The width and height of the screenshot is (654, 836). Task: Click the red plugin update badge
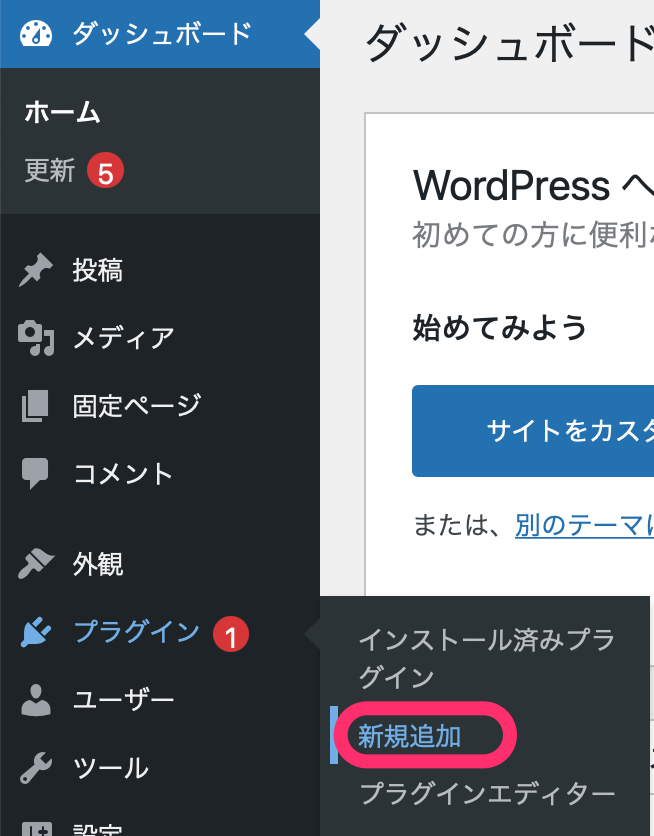(230, 633)
